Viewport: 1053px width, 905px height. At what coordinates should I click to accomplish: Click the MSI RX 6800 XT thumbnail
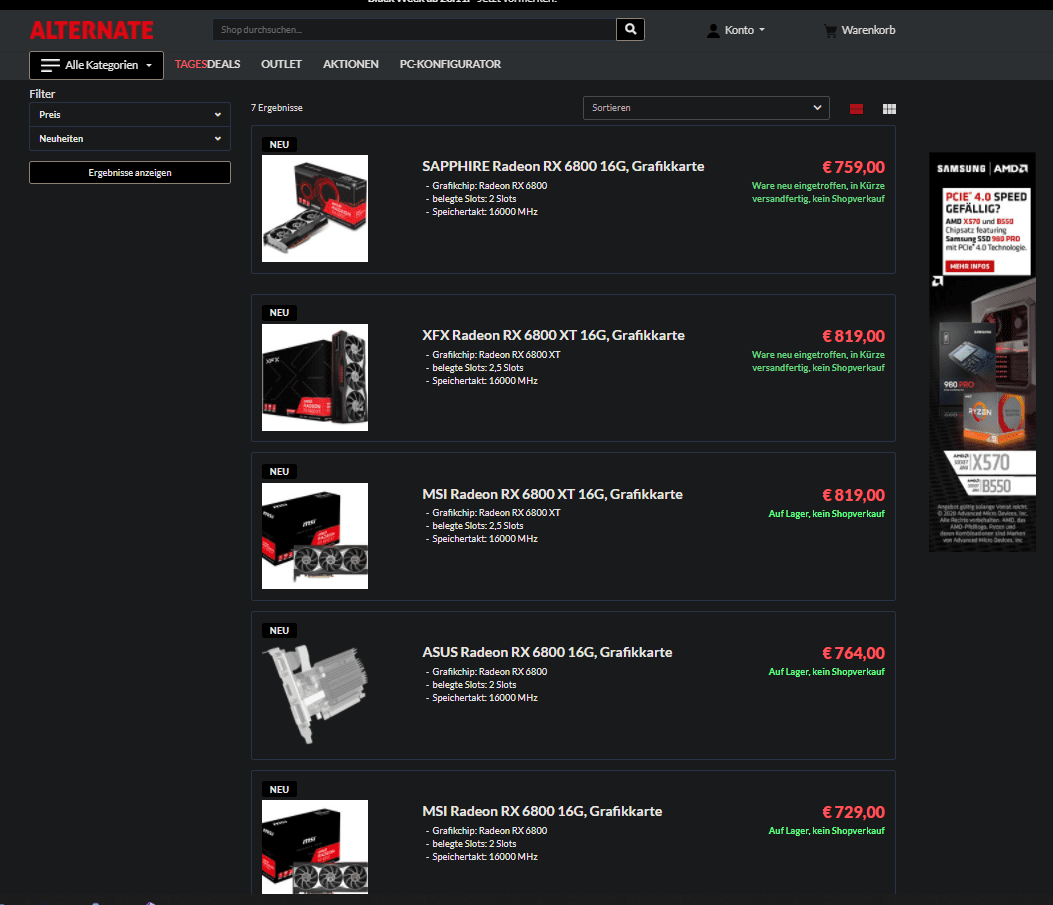click(315, 536)
